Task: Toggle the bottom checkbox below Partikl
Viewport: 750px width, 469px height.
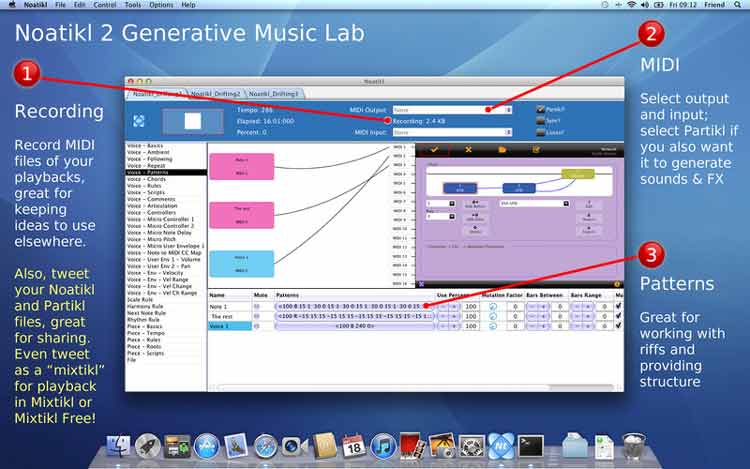Action: click(540, 132)
